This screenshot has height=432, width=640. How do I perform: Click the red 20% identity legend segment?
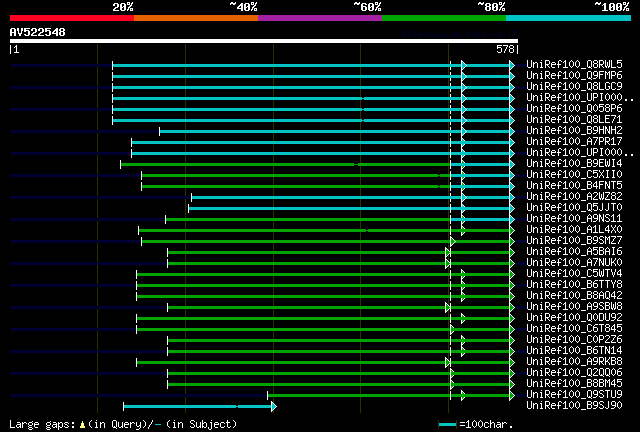tap(72, 18)
